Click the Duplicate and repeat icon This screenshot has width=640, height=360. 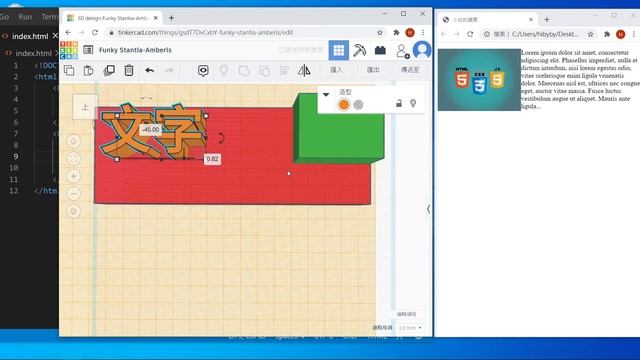[109, 70]
